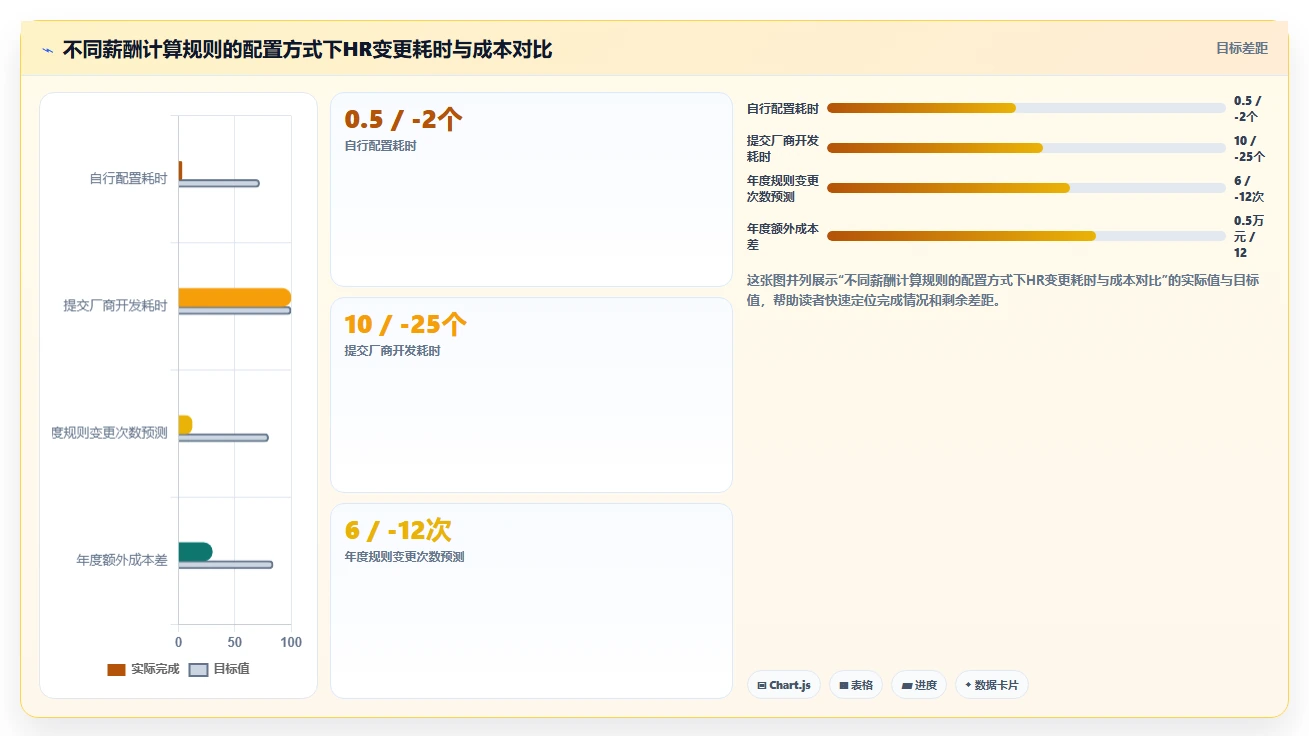Click the gray target bar for 规则变更次数预测
Screen dimensions: 1309x736
click(223, 438)
